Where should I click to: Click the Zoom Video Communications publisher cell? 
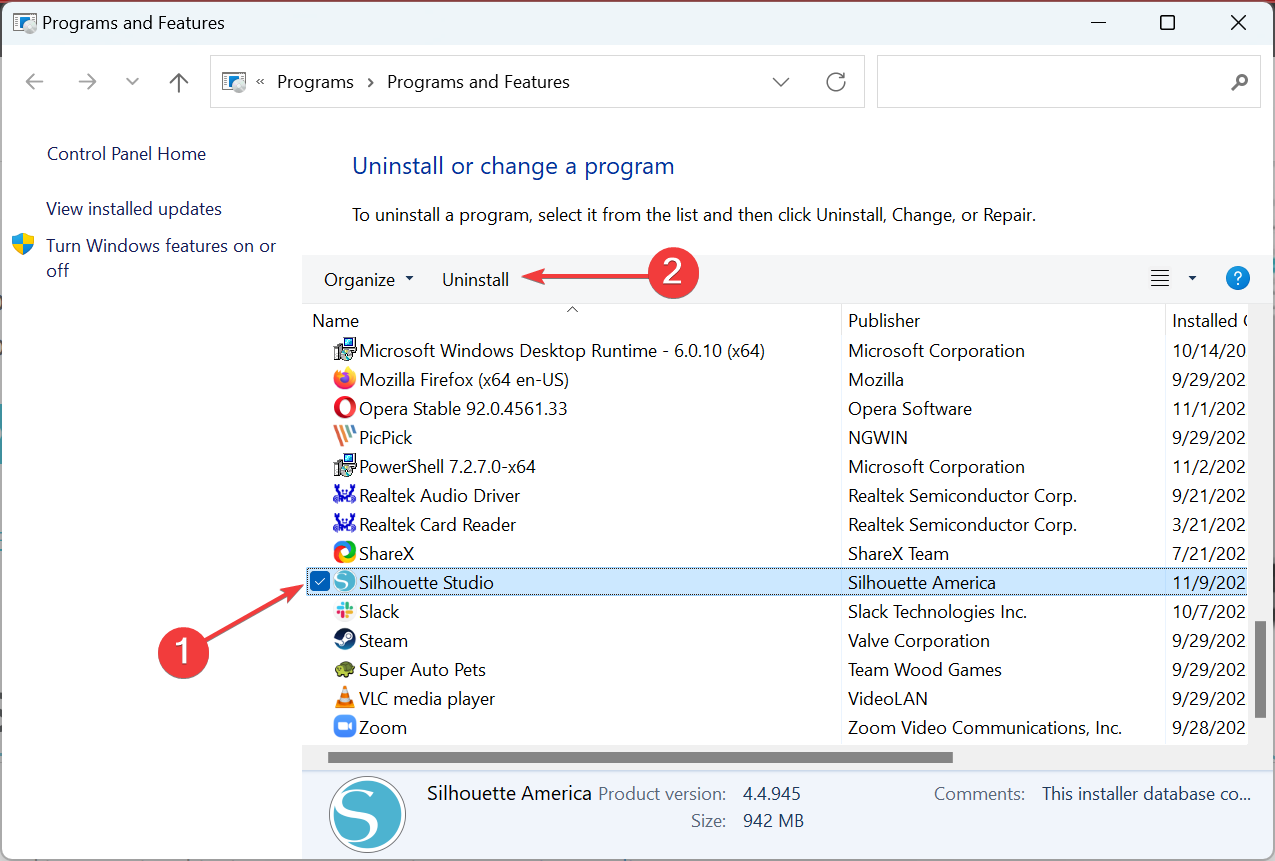(985, 727)
